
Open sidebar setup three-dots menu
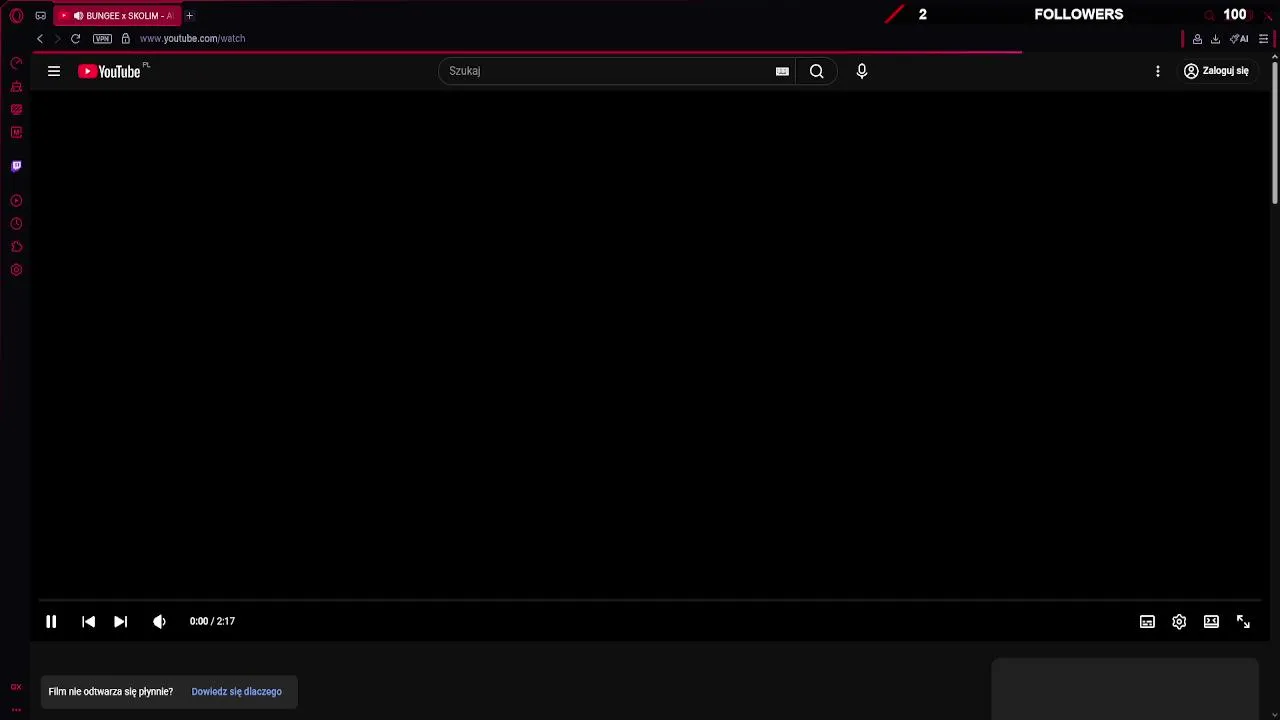(16, 709)
